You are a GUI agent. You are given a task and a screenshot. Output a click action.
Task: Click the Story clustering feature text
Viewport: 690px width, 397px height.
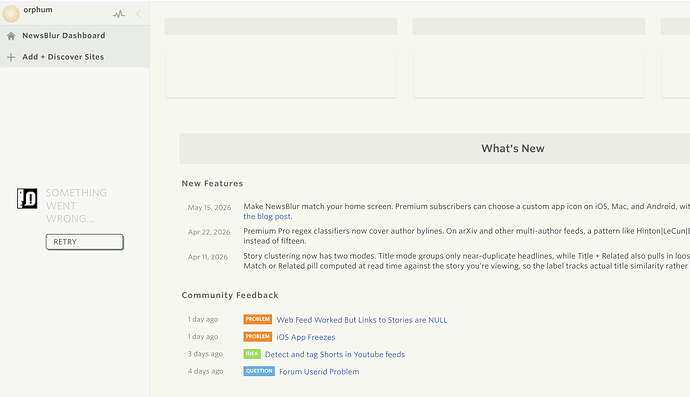(466, 261)
